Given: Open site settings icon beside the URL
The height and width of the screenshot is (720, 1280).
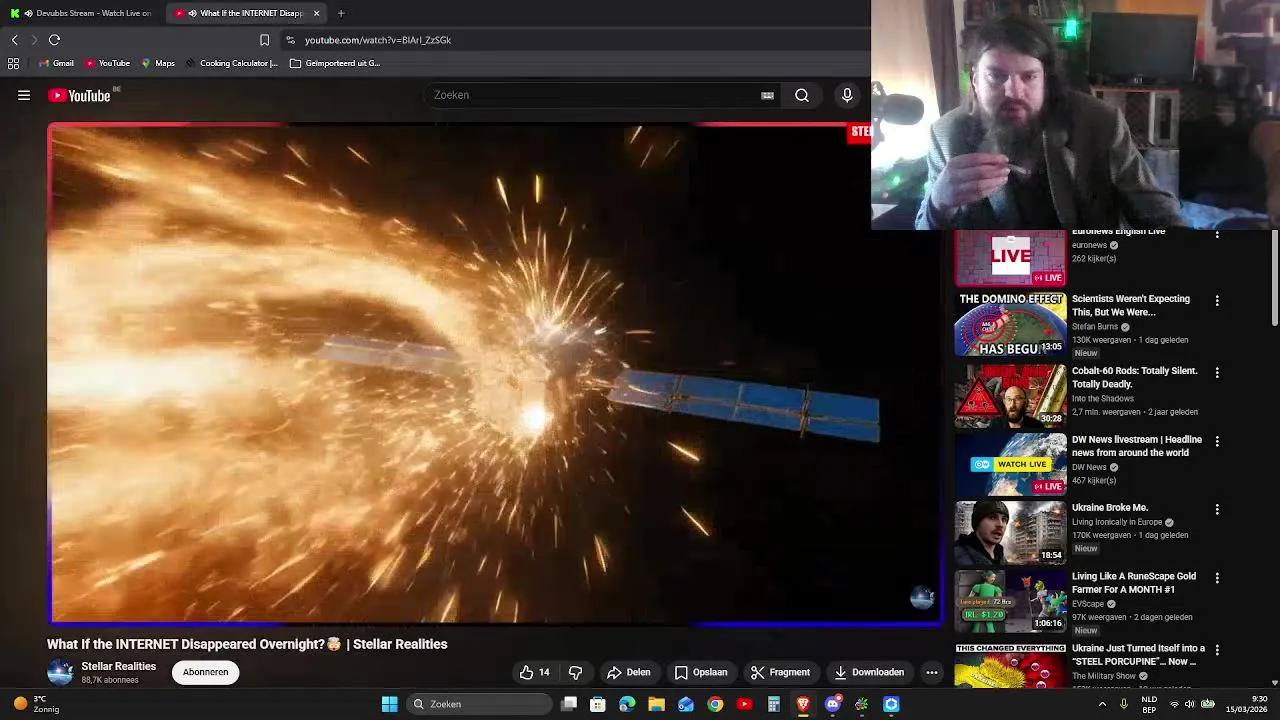Looking at the screenshot, I should (x=290, y=40).
